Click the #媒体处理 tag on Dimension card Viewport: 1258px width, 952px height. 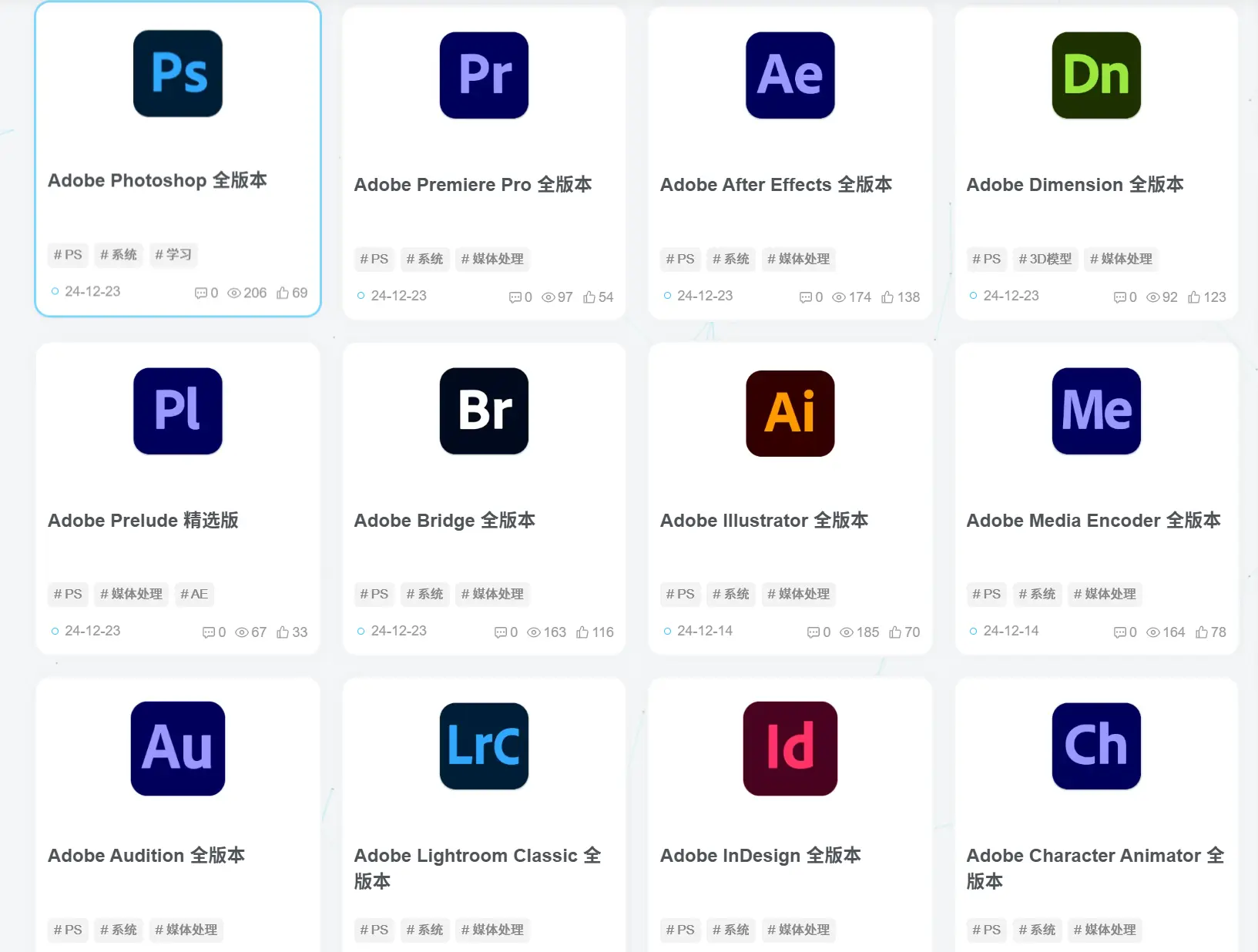click(x=1122, y=259)
